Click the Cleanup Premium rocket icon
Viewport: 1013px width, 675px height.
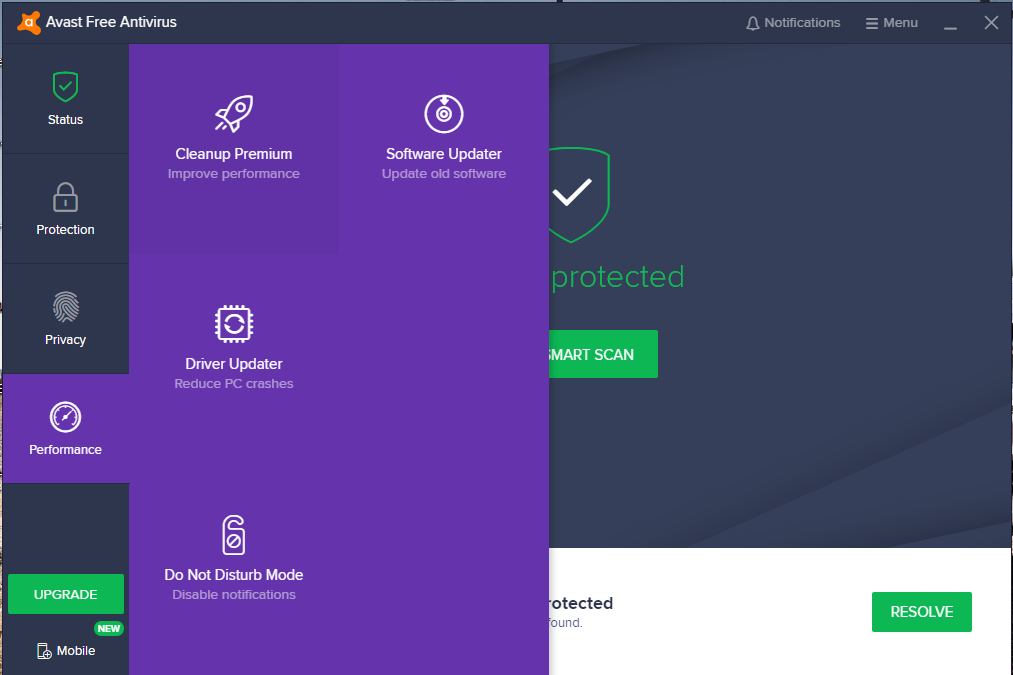[234, 114]
